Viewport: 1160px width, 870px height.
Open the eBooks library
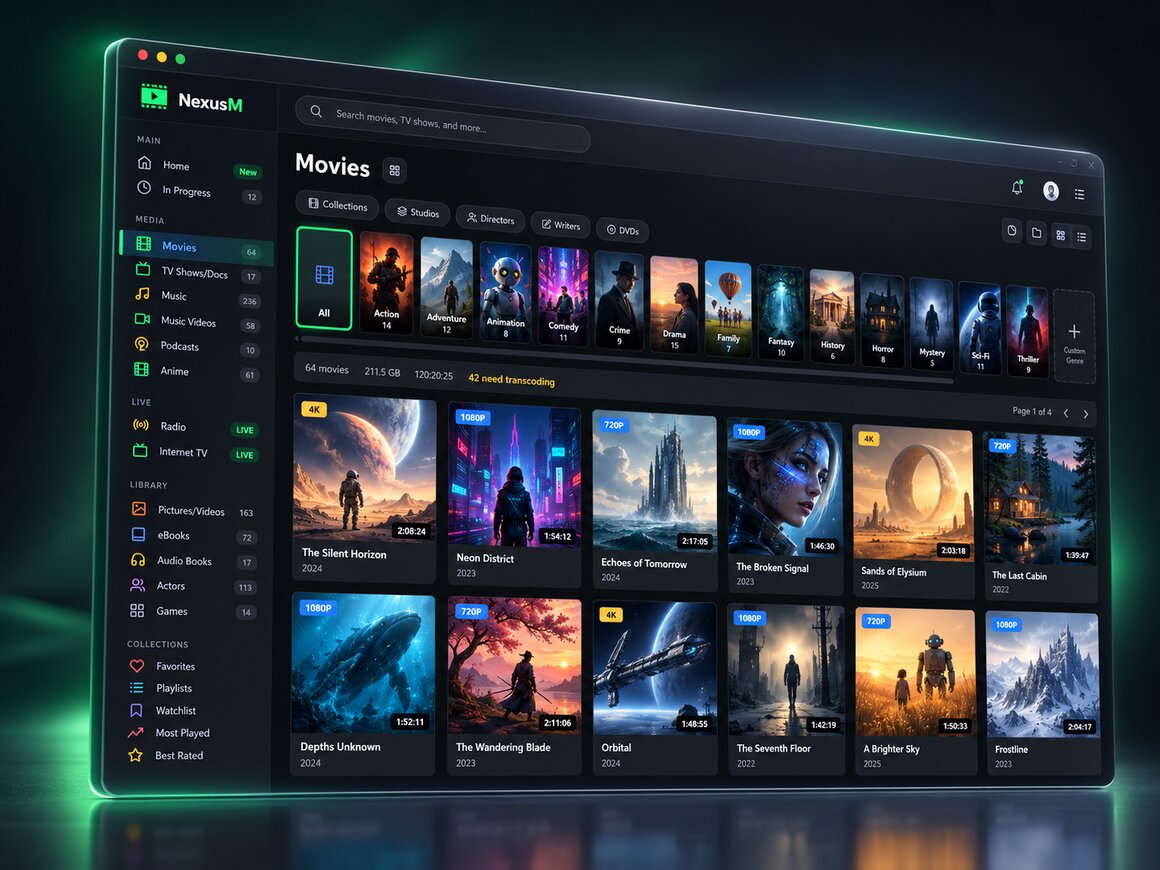click(192, 536)
